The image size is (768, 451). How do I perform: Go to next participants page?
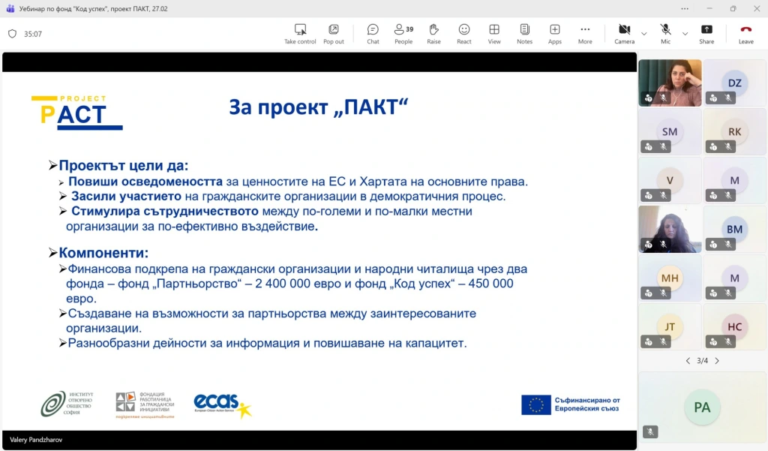coord(717,361)
